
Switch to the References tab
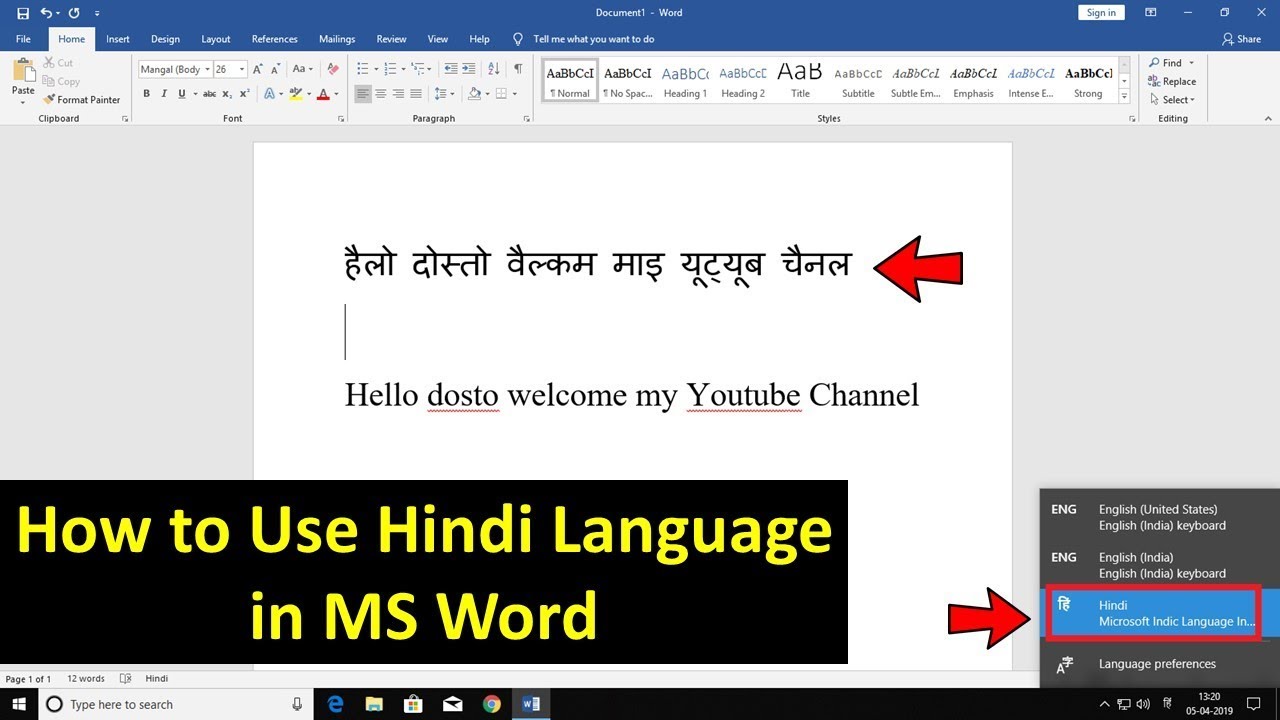[x=275, y=39]
